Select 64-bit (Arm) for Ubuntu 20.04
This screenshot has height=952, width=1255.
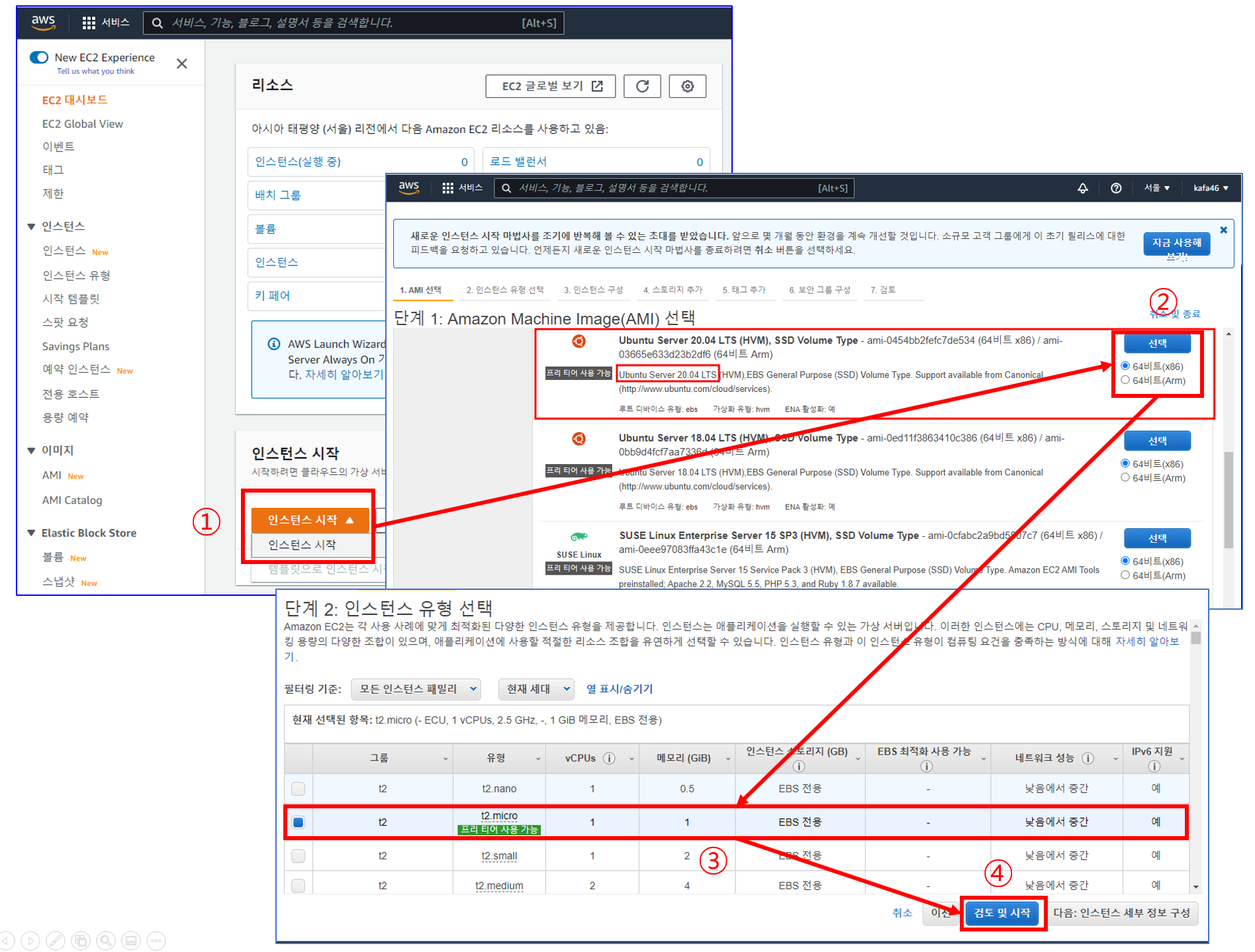point(1125,380)
